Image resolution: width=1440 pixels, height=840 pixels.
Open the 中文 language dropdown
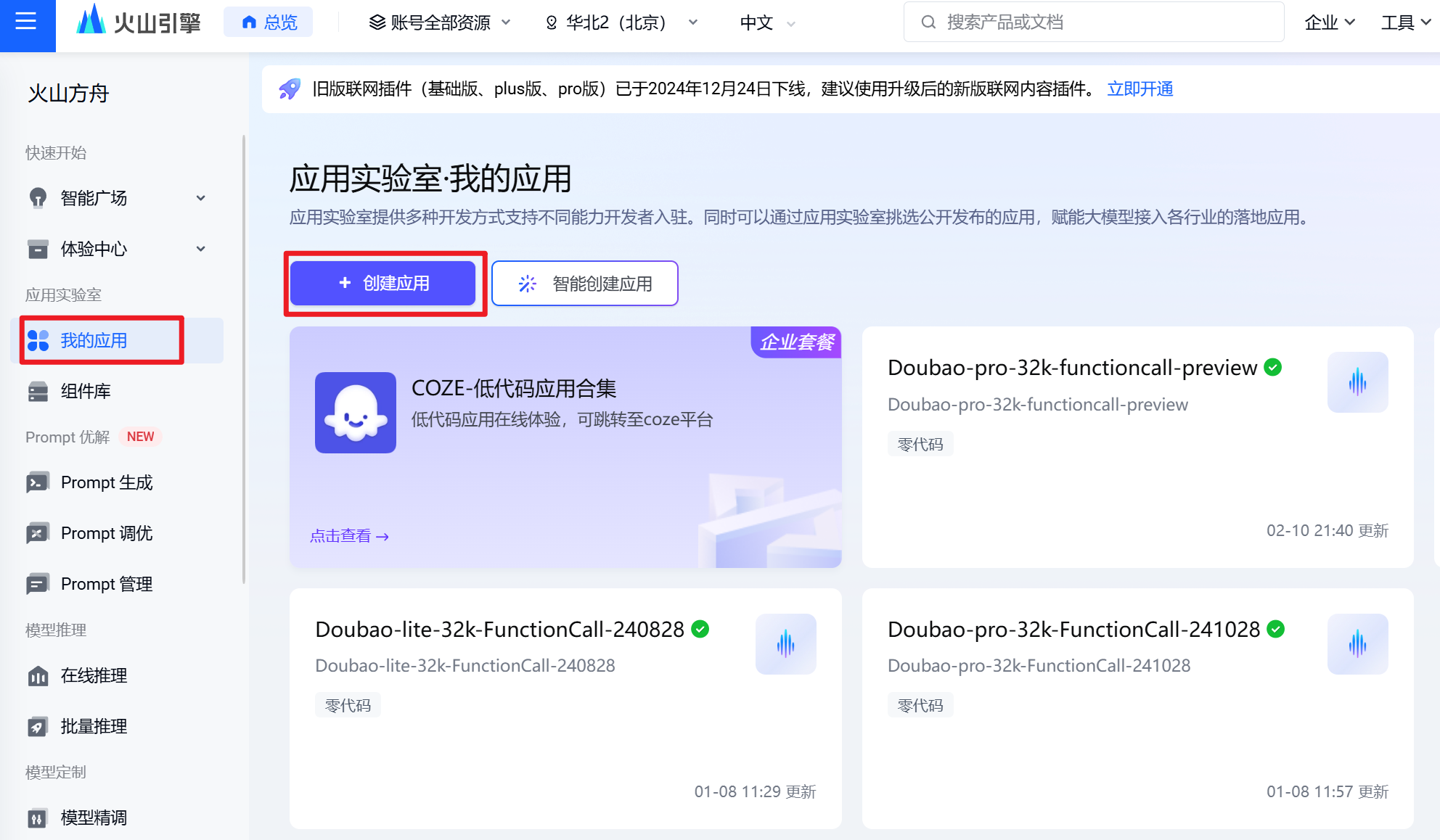[x=768, y=22]
